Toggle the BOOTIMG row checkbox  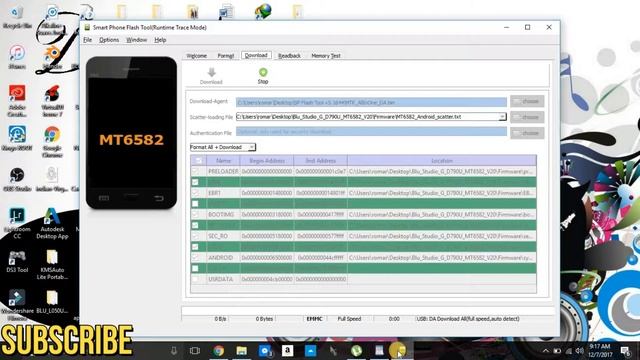196,214
